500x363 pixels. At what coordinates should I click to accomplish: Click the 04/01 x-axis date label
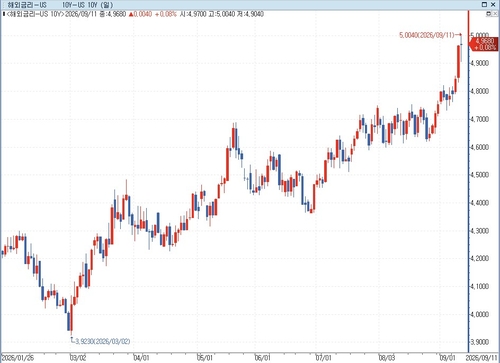[x=141, y=358]
